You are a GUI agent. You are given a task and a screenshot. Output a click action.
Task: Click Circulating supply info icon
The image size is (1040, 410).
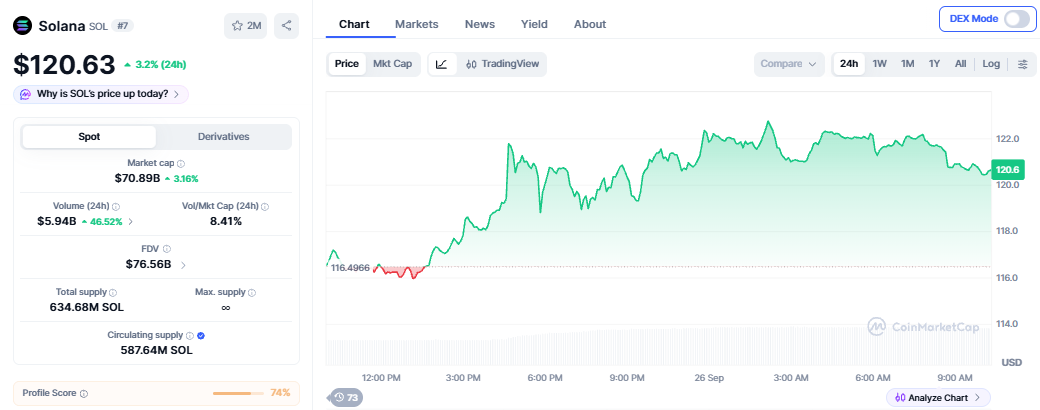point(190,336)
